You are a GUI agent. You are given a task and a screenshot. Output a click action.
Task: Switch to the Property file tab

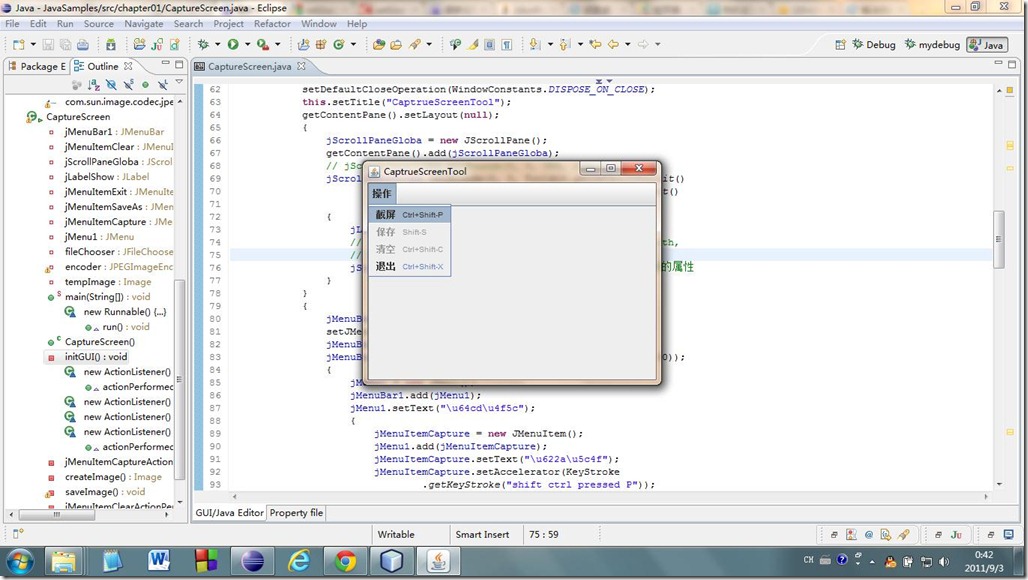click(296, 513)
